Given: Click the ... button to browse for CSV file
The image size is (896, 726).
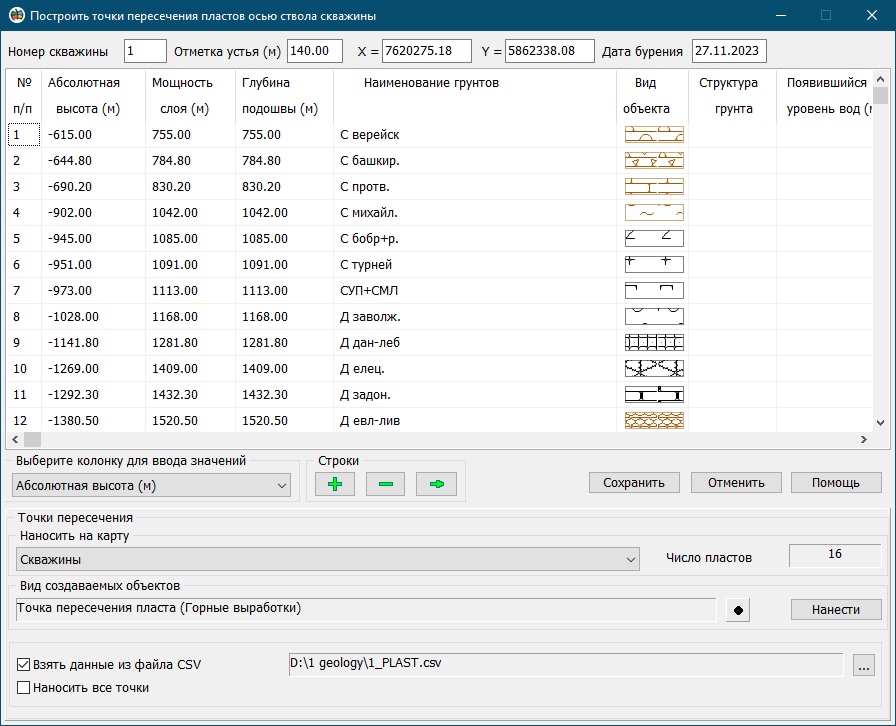Looking at the screenshot, I should pyautogui.click(x=863, y=664).
